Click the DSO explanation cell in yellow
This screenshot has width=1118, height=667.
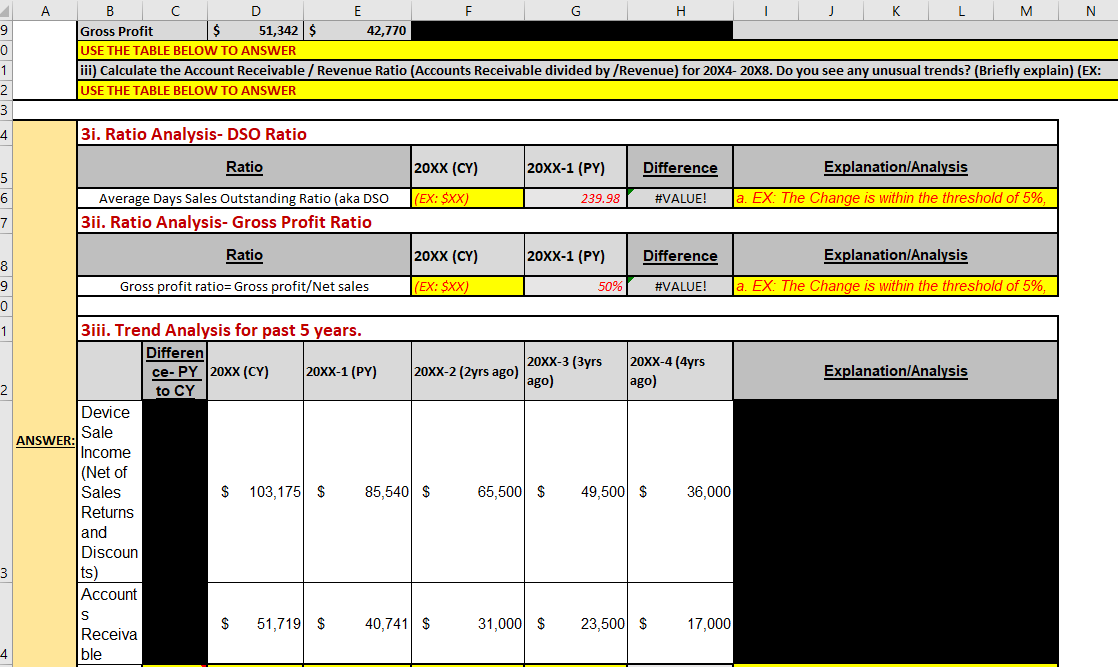click(x=896, y=198)
